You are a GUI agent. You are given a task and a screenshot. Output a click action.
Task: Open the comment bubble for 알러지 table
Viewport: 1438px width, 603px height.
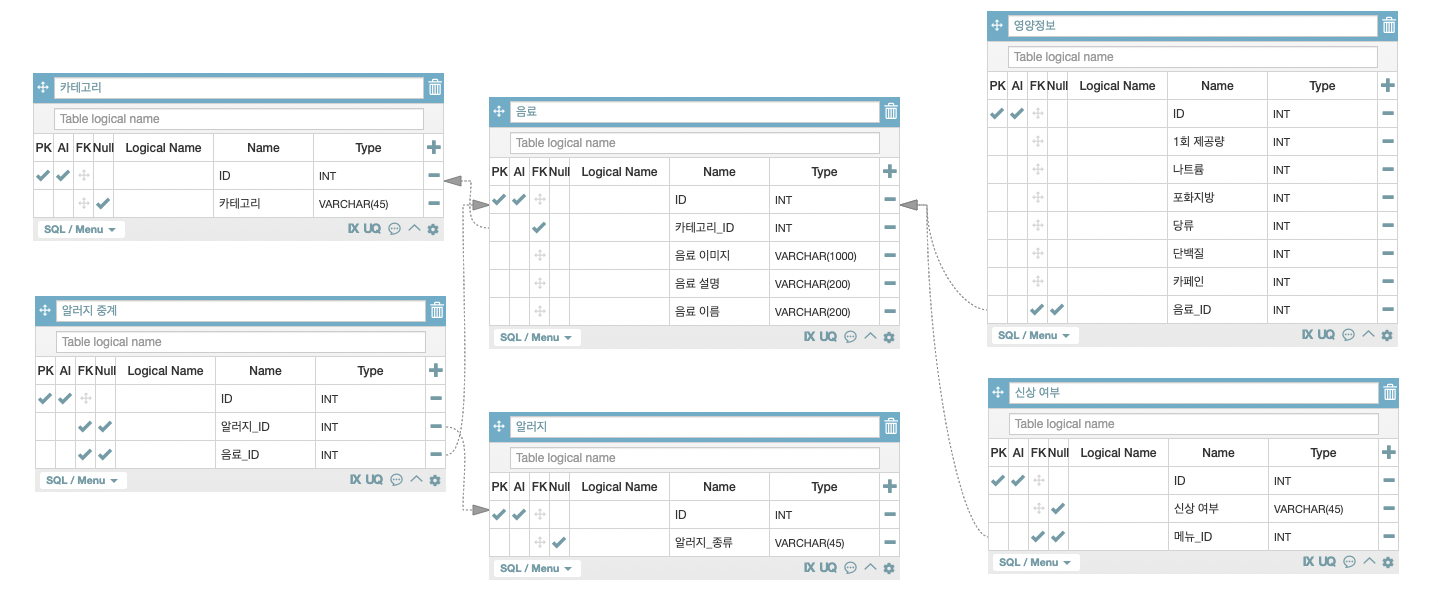[x=850, y=568]
